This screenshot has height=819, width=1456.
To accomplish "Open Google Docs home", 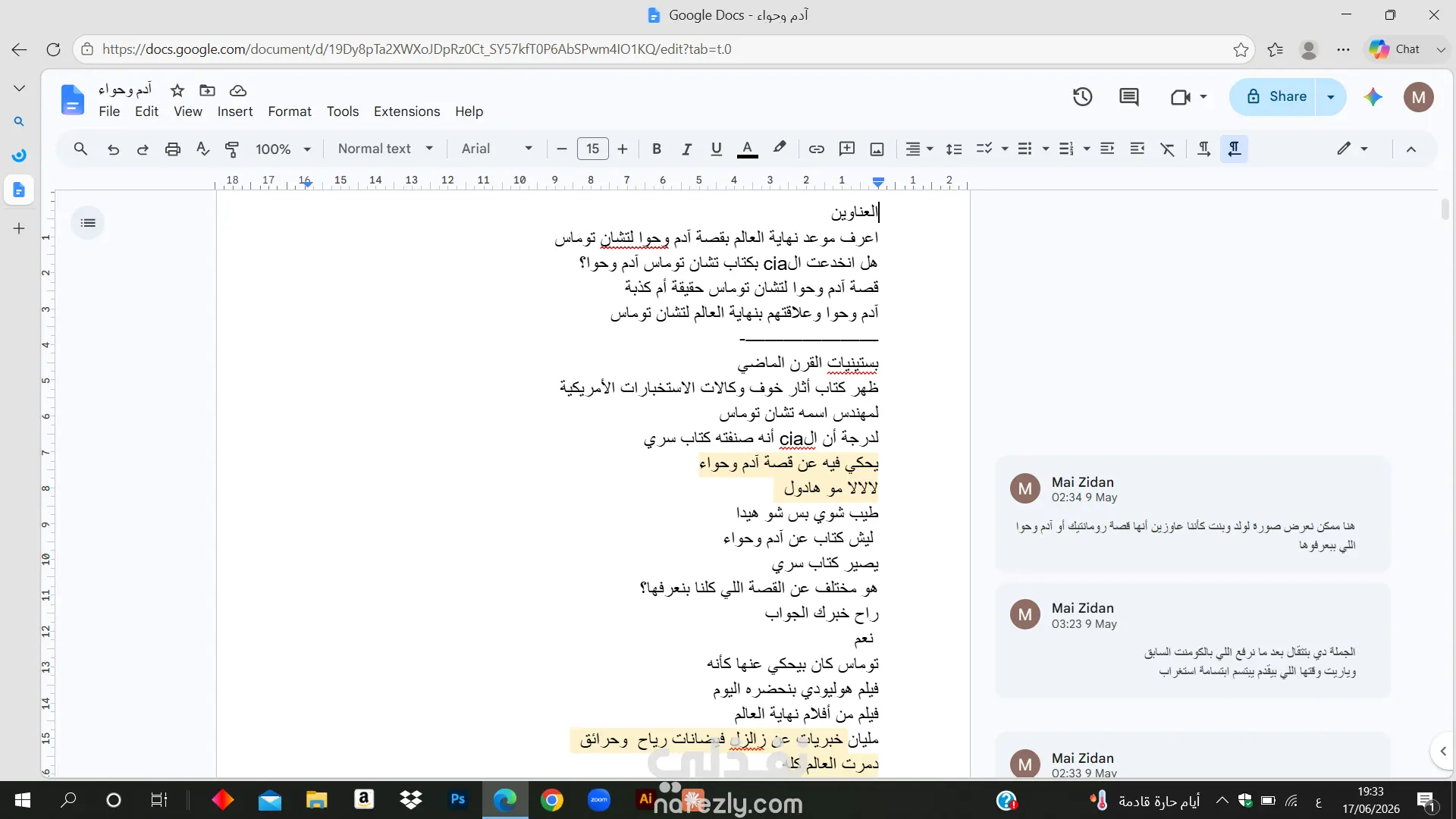I will coord(72,99).
